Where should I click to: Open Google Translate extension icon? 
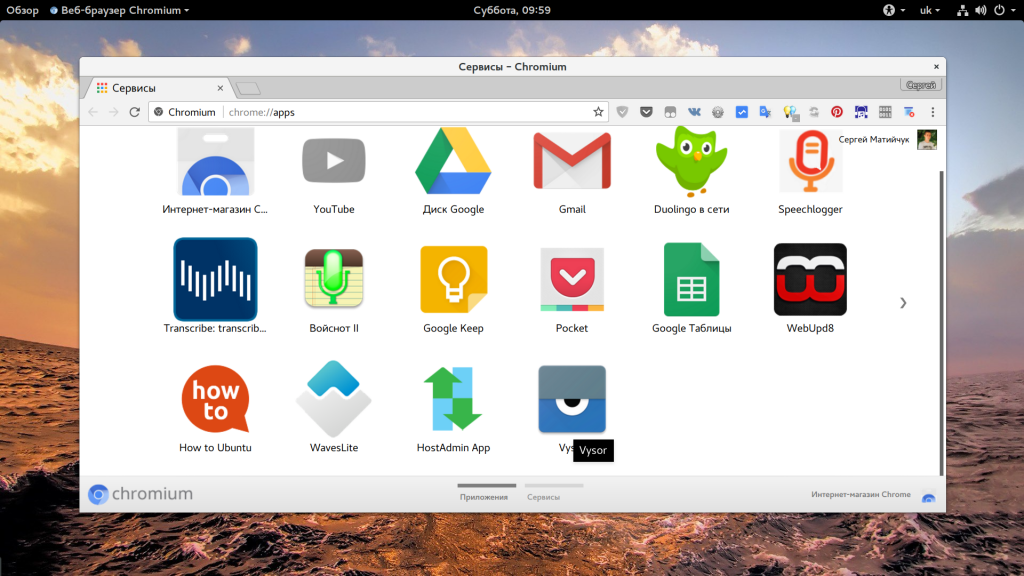tap(765, 112)
